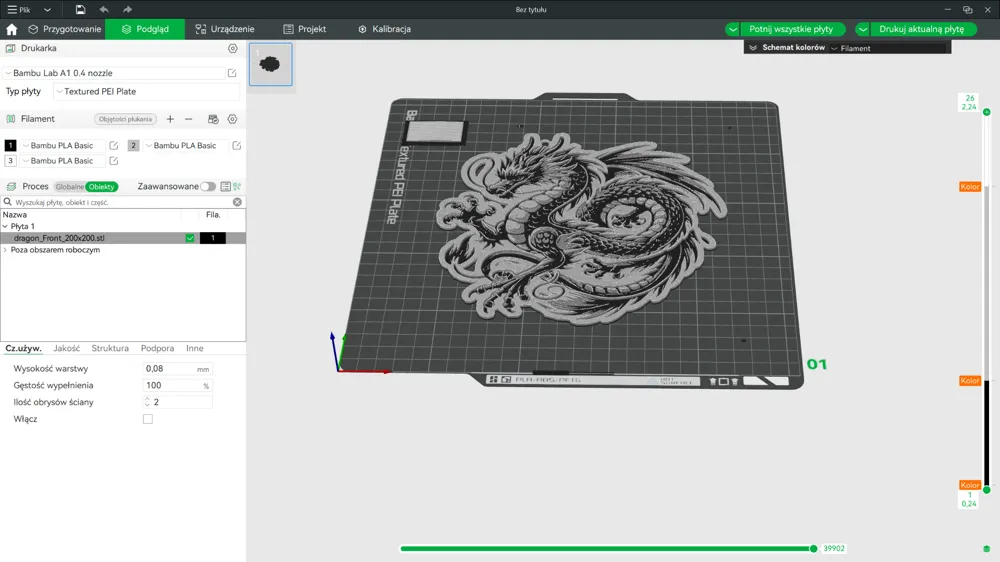Toggle printable checkbox for dragon_Front_200x200.stl
This screenshot has height=562, width=1000.
click(189, 238)
